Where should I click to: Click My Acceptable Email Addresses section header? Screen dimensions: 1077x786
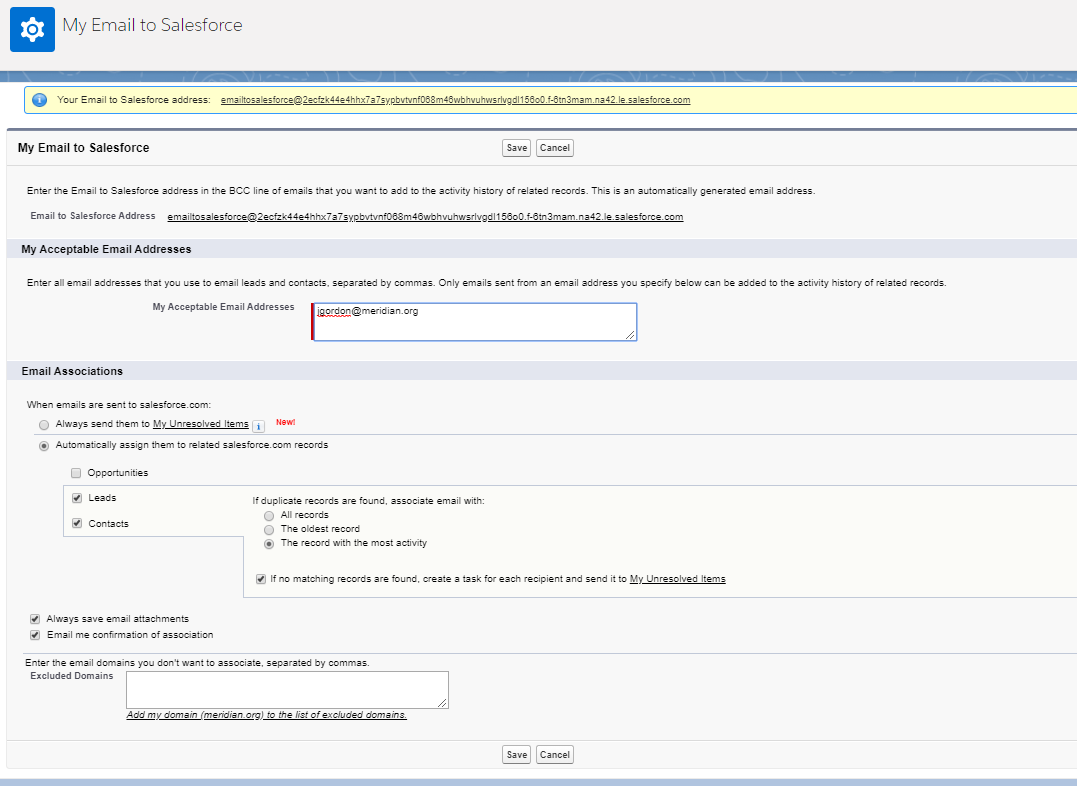pyautogui.click(x=106, y=249)
